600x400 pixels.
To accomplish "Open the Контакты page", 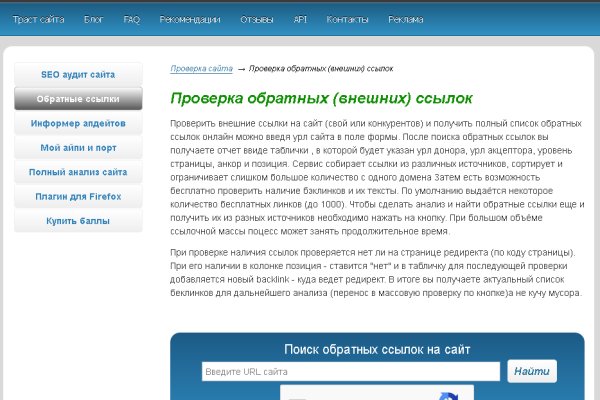I will point(348,19).
